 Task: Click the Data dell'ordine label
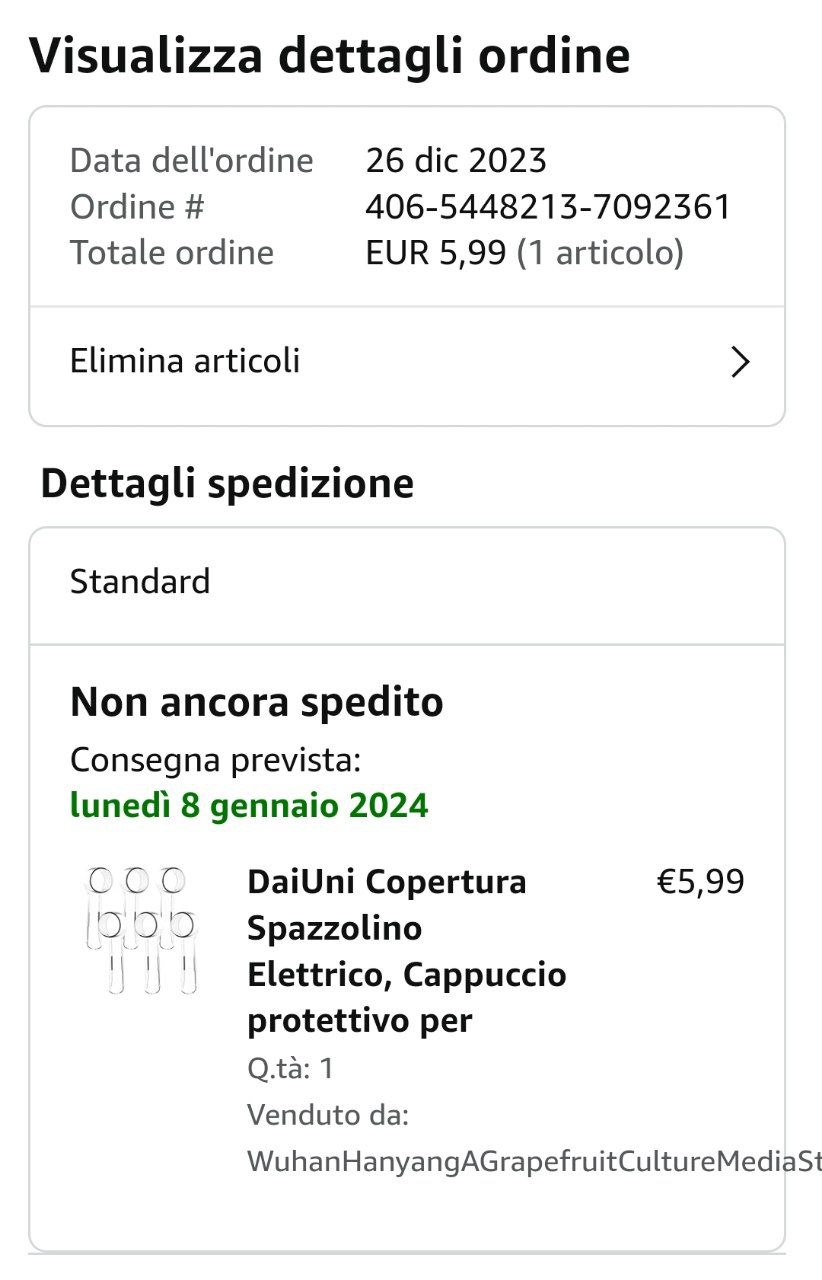click(191, 160)
